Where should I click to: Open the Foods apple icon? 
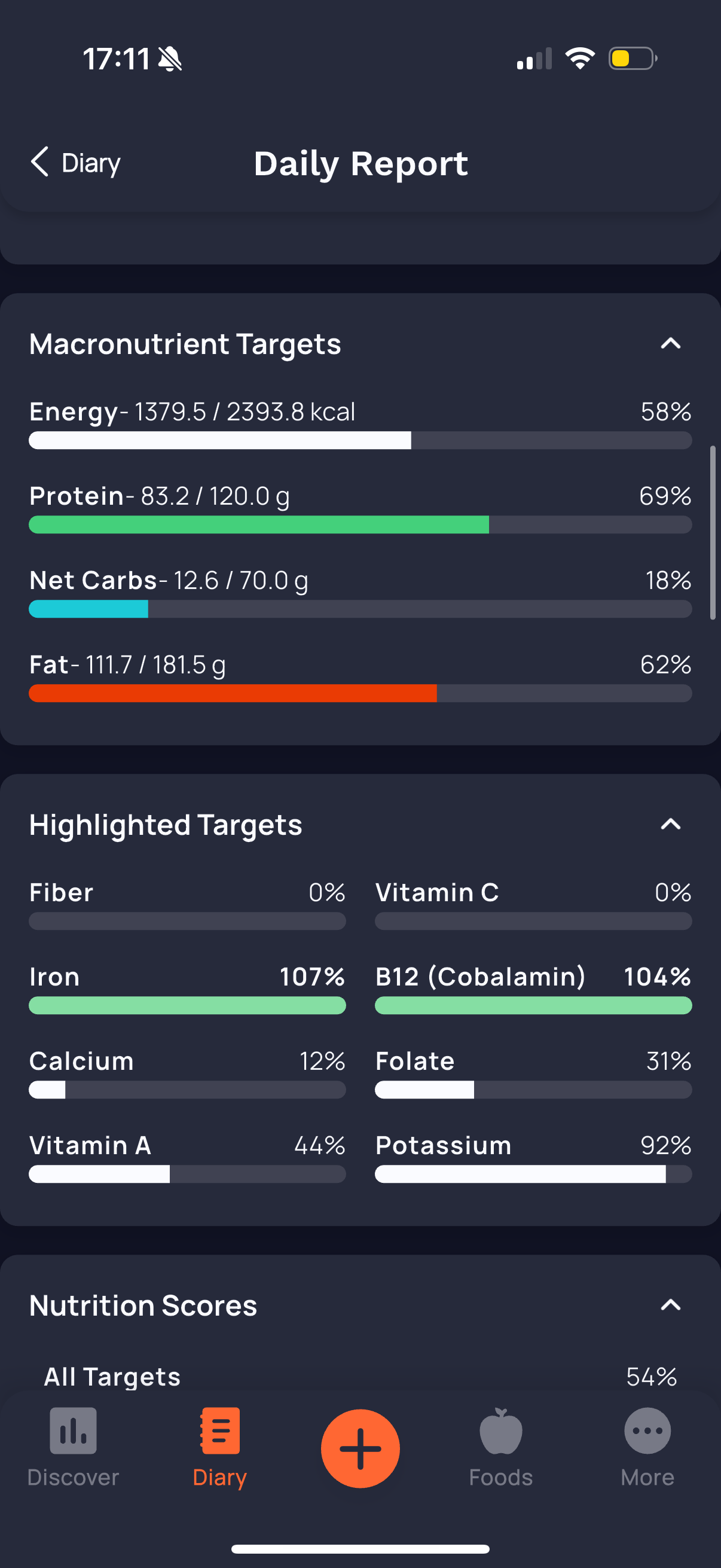pyautogui.click(x=501, y=1430)
